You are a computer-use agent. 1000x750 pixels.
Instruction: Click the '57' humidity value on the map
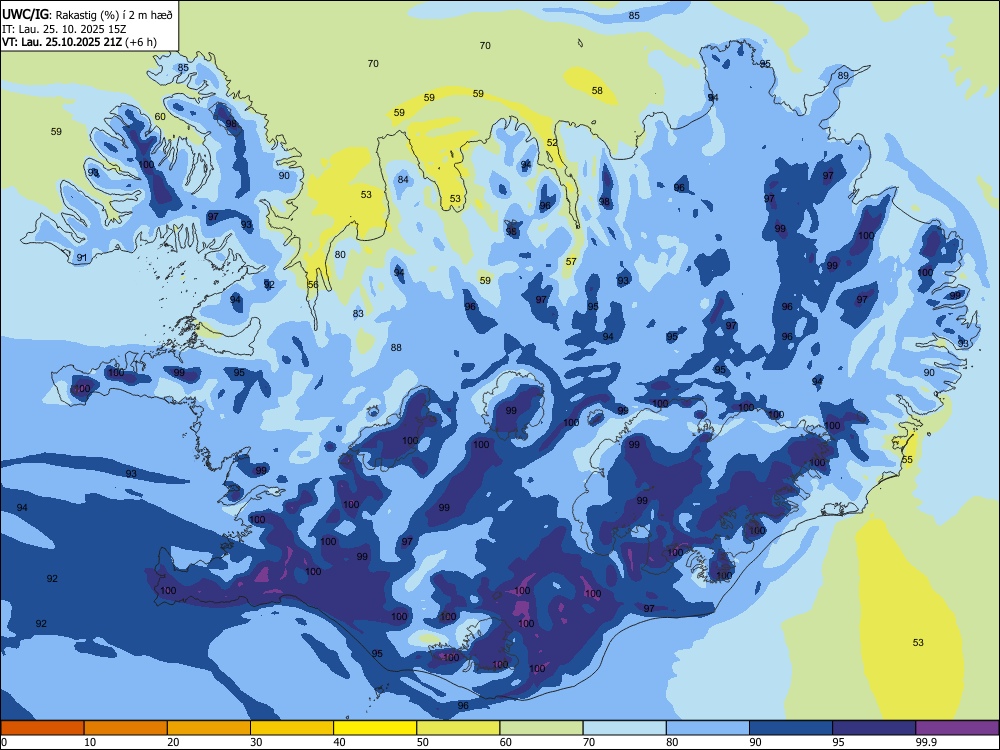click(x=571, y=261)
